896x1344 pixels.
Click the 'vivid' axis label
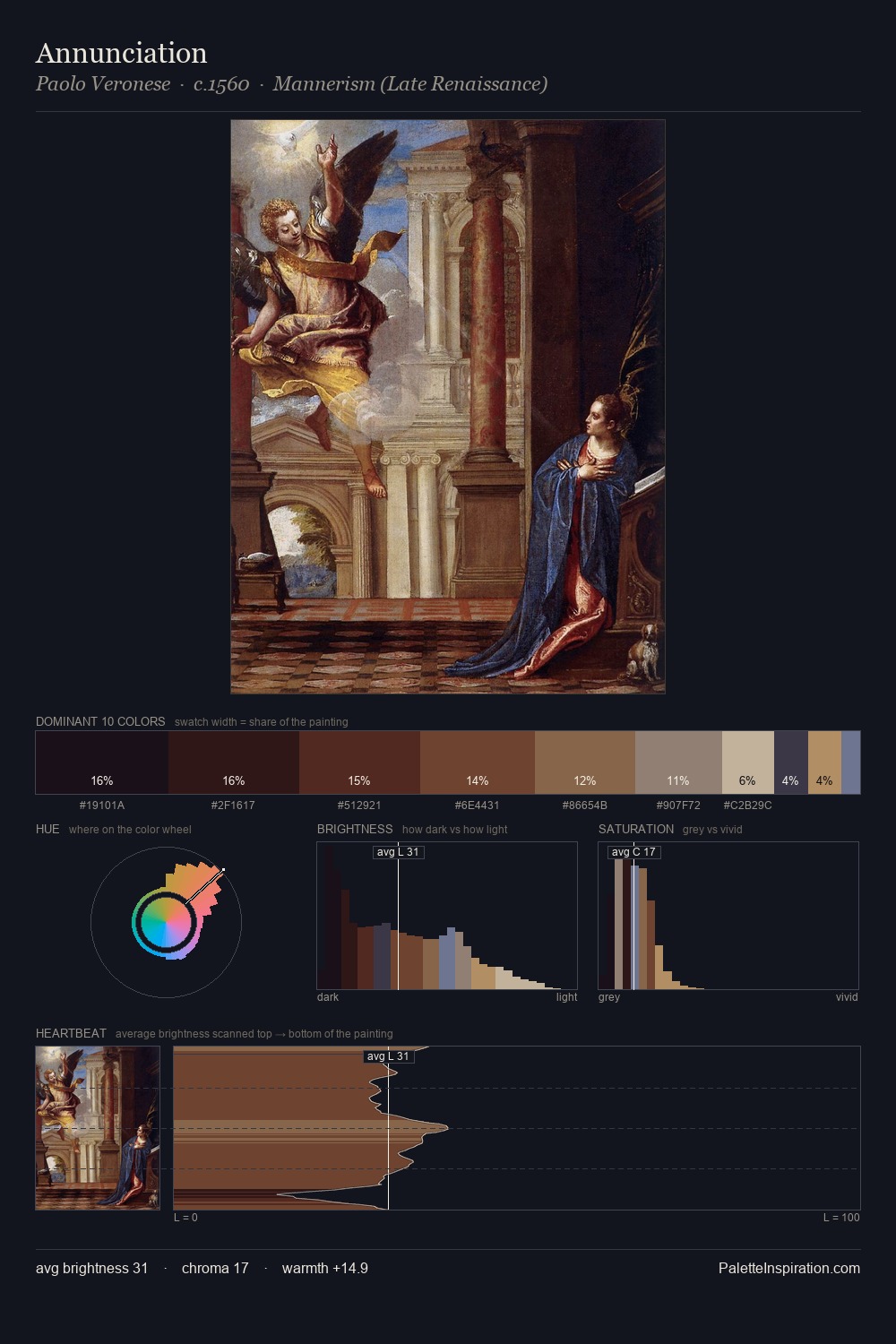click(x=847, y=997)
